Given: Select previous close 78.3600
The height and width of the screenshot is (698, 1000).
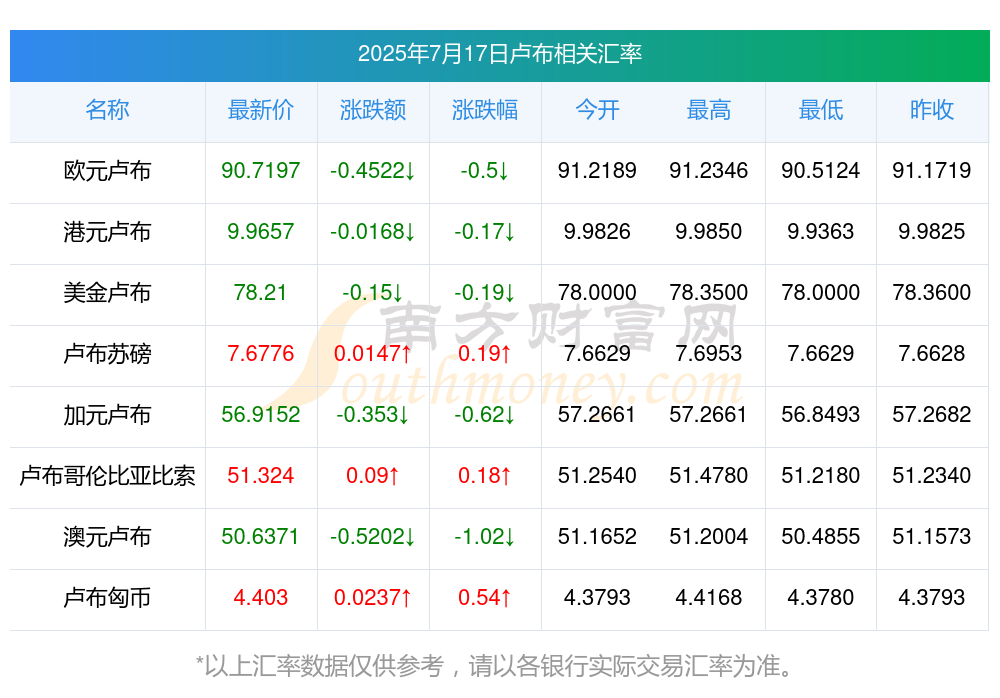Looking at the screenshot, I should click(x=932, y=292).
